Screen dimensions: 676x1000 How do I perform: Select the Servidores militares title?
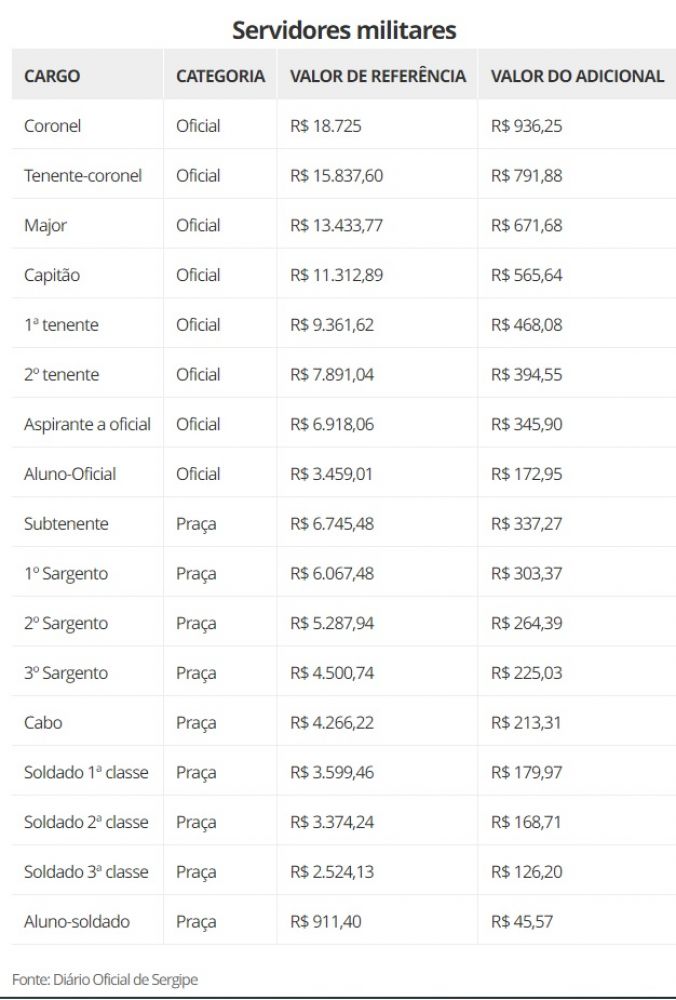pyautogui.click(x=344, y=30)
